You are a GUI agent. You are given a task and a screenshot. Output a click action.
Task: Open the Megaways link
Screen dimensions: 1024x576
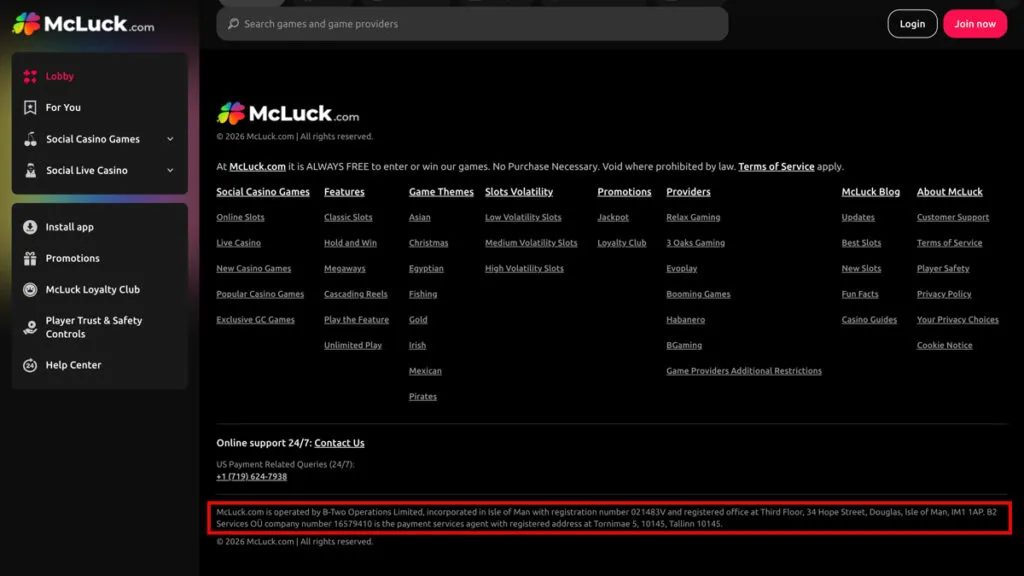345,268
